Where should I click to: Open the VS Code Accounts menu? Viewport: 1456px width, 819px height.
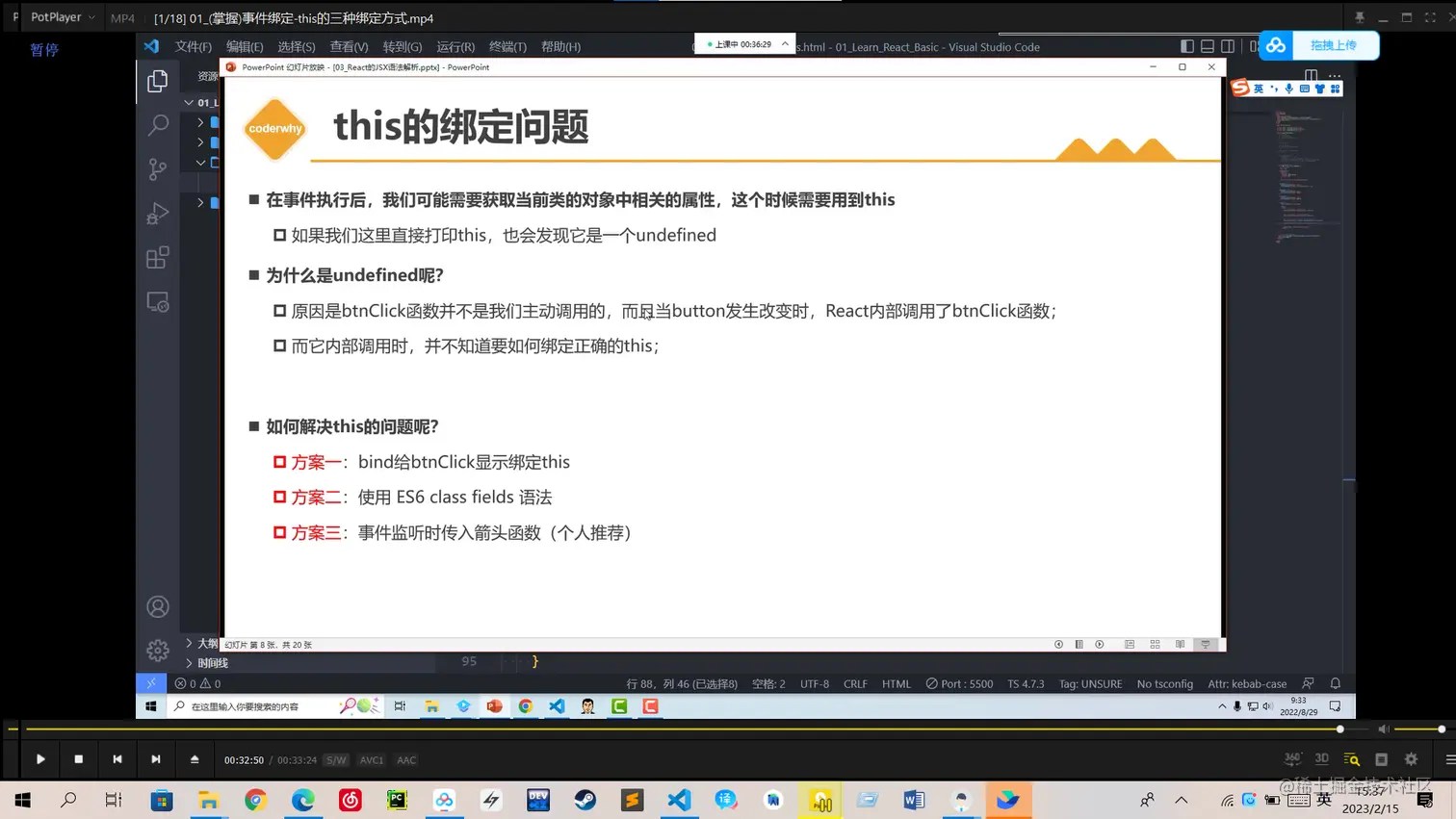coord(158,607)
